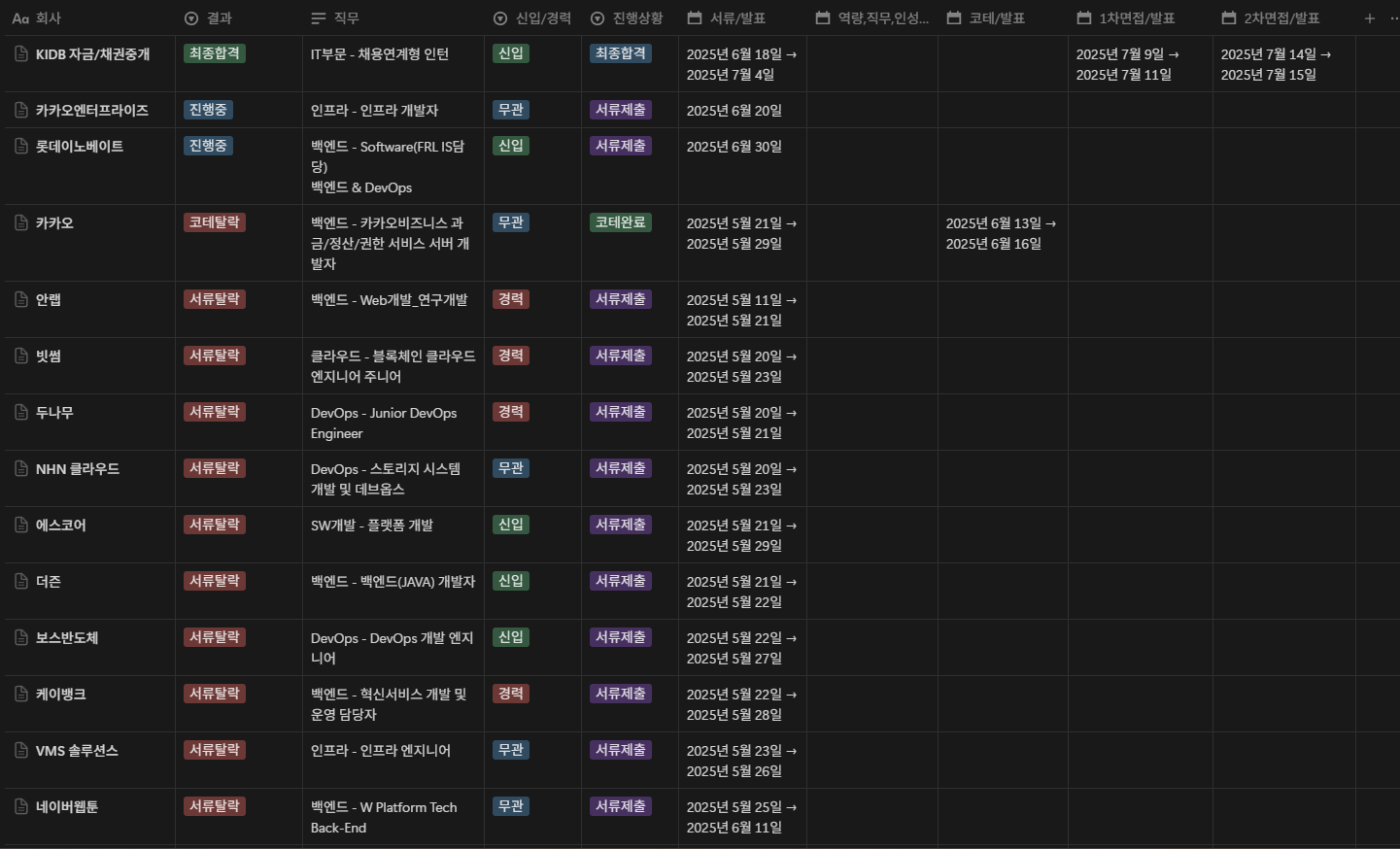Click the page icon next to 두나무

click(21, 413)
